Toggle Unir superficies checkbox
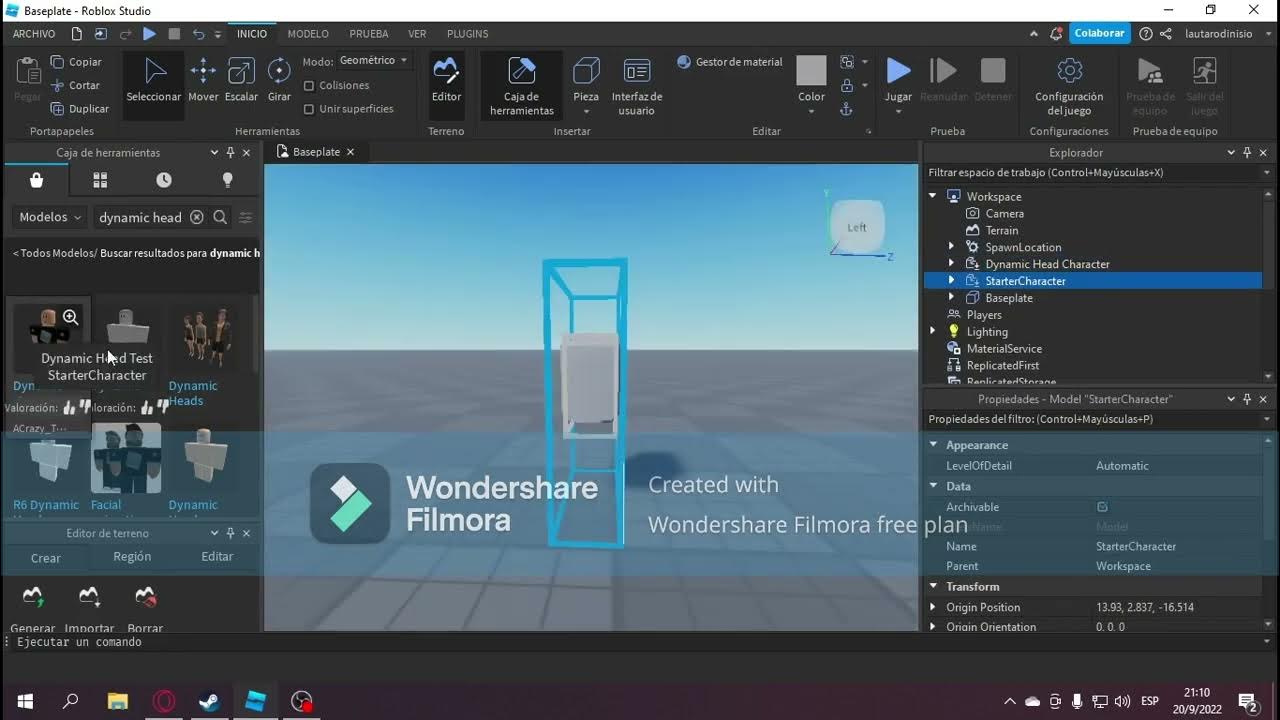 tap(309, 109)
